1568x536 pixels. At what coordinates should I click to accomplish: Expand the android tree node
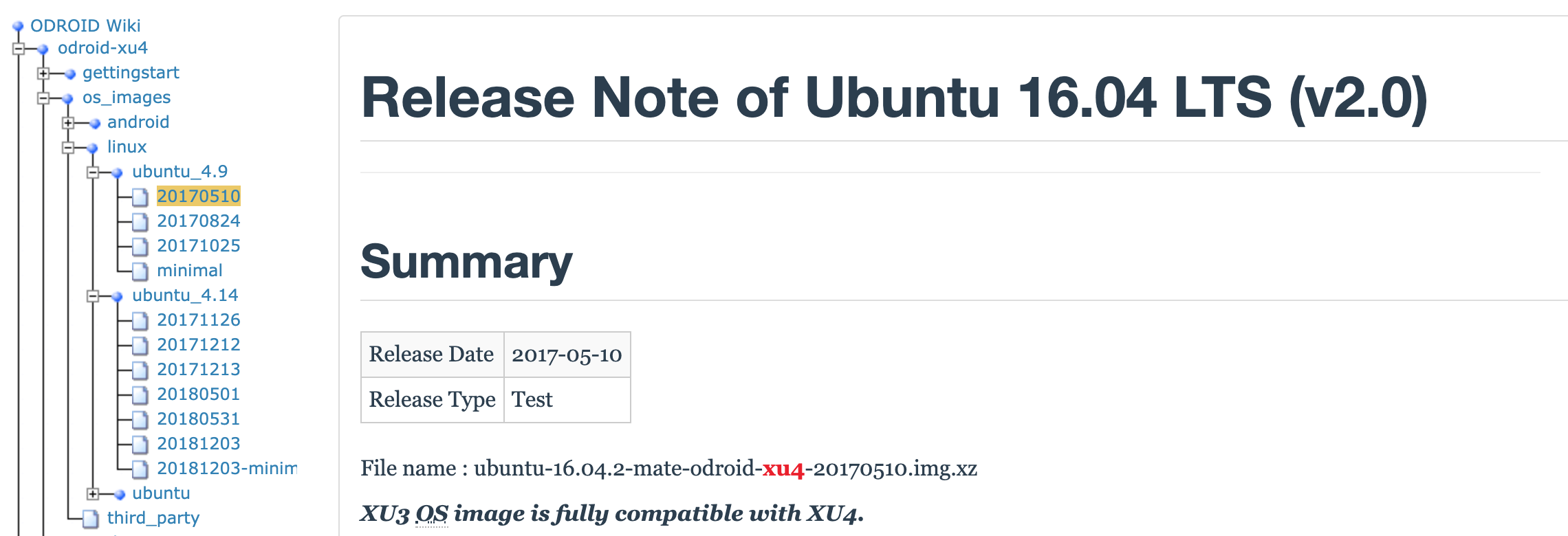[x=68, y=123]
